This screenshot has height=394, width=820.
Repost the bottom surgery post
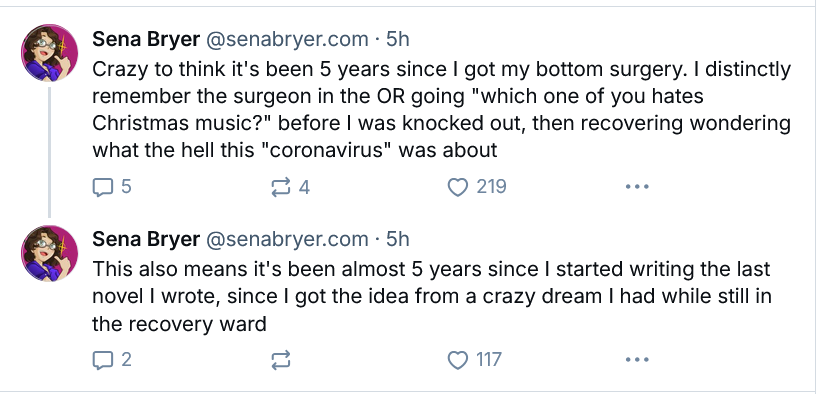(x=290, y=187)
